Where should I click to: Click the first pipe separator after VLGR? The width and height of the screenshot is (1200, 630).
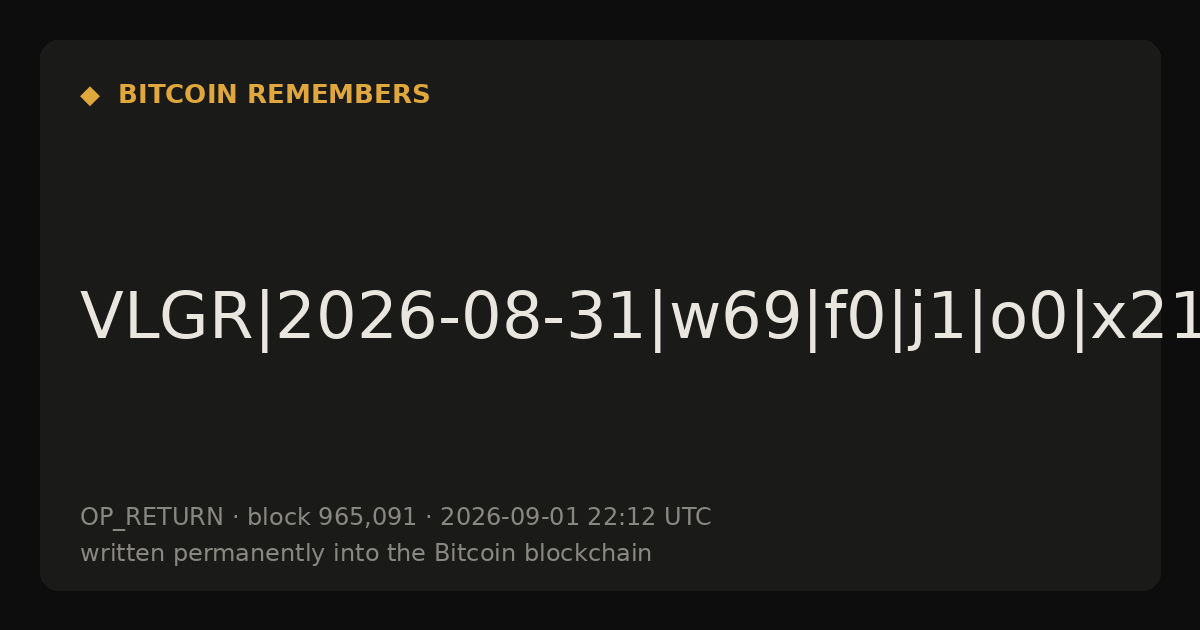(264, 320)
